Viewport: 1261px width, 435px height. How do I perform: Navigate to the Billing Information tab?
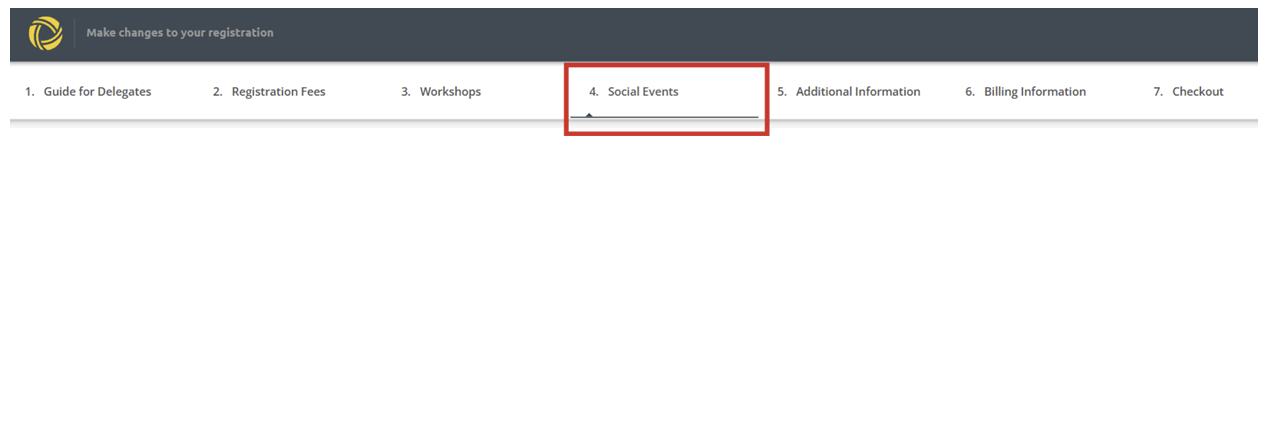[1034, 92]
